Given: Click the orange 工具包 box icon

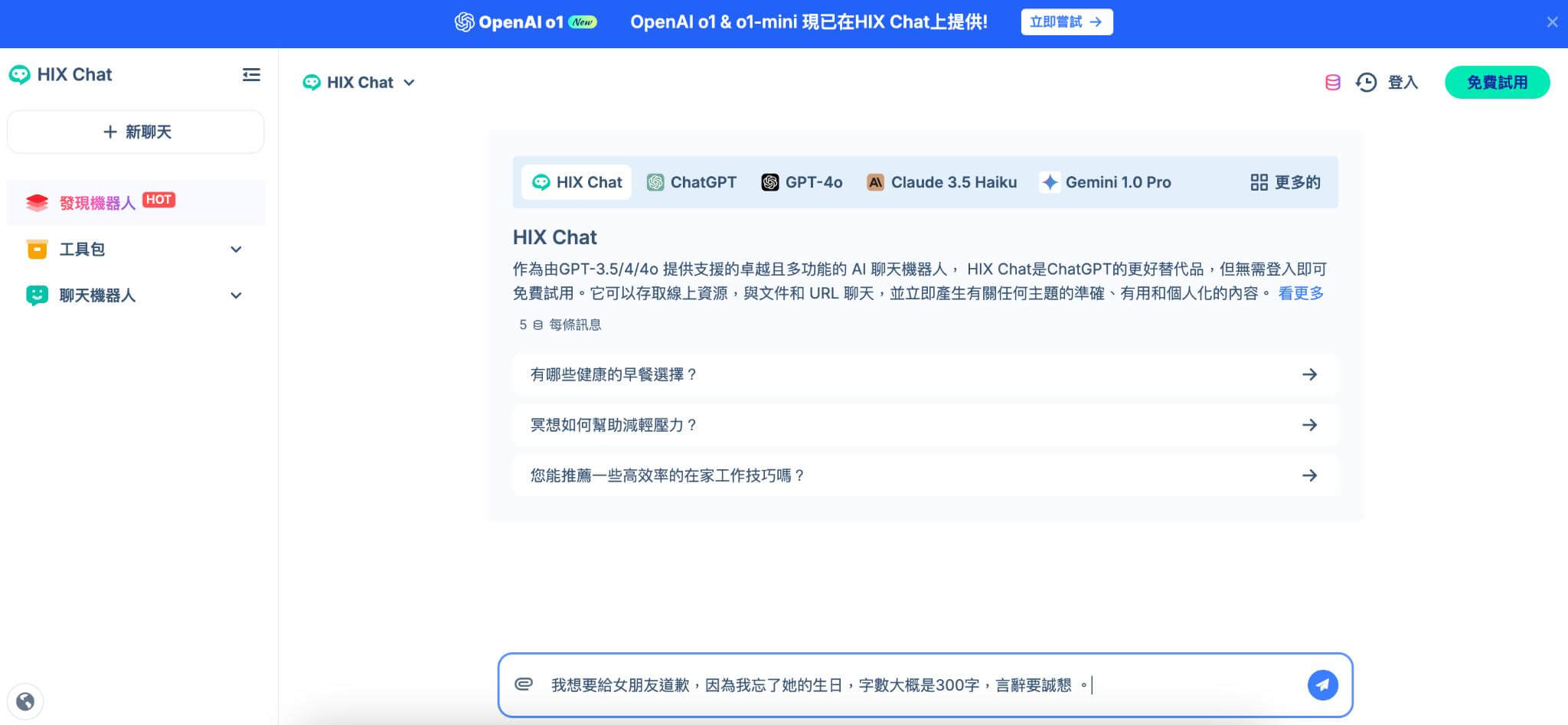Looking at the screenshot, I should pyautogui.click(x=37, y=249).
